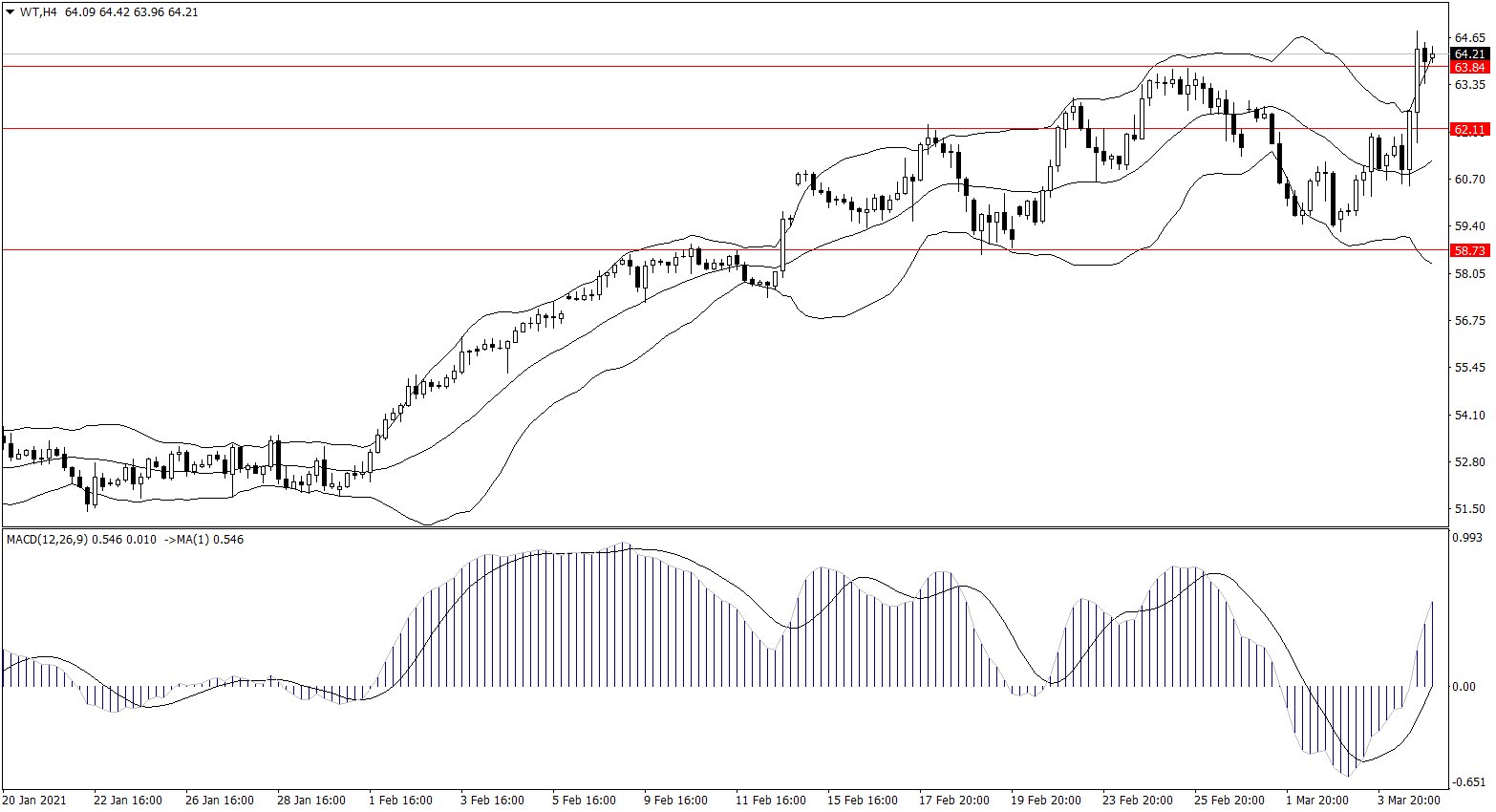Click the OHLC values 64.09 64.42 63.96 64.21

pos(132,12)
